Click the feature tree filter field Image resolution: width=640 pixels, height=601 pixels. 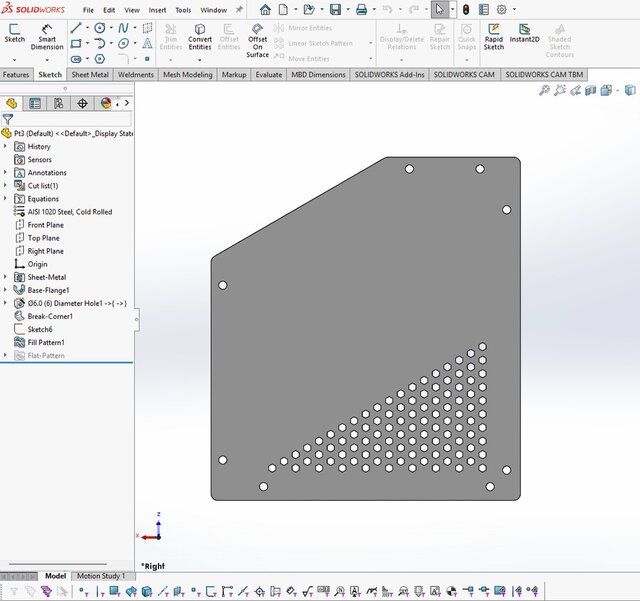[x=73, y=119]
